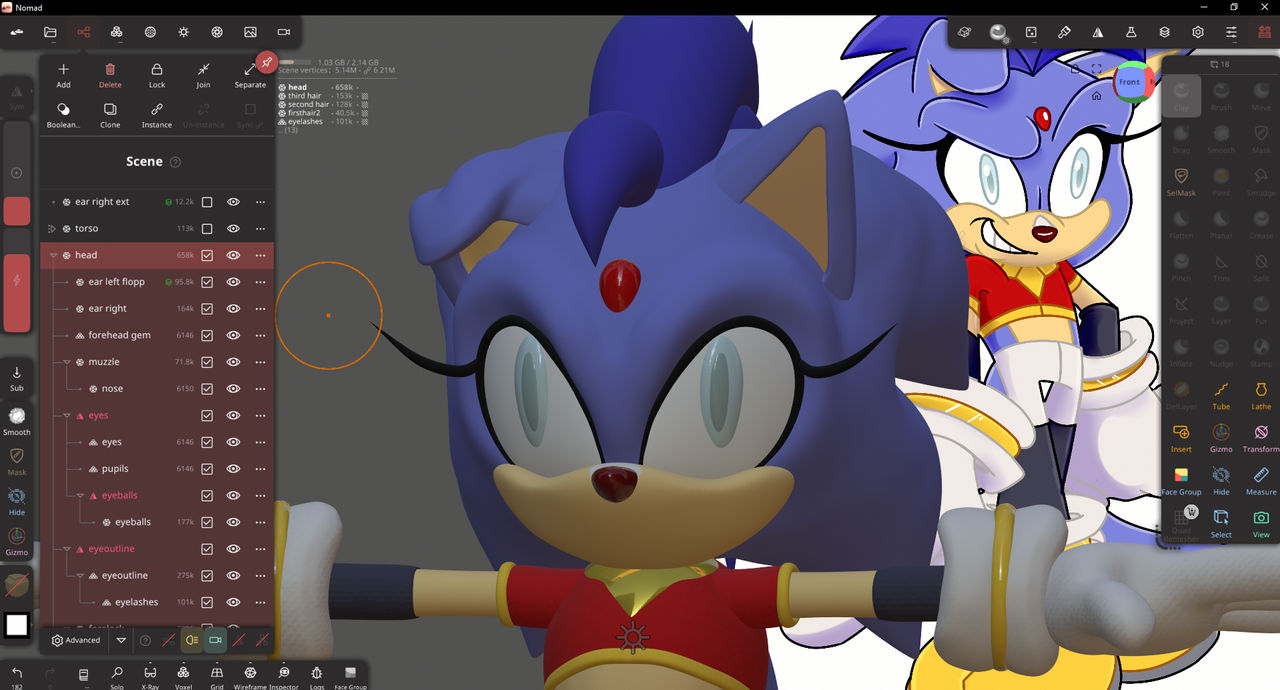1280x690 pixels.
Task: Open the white color swatch
Action: coord(17,625)
